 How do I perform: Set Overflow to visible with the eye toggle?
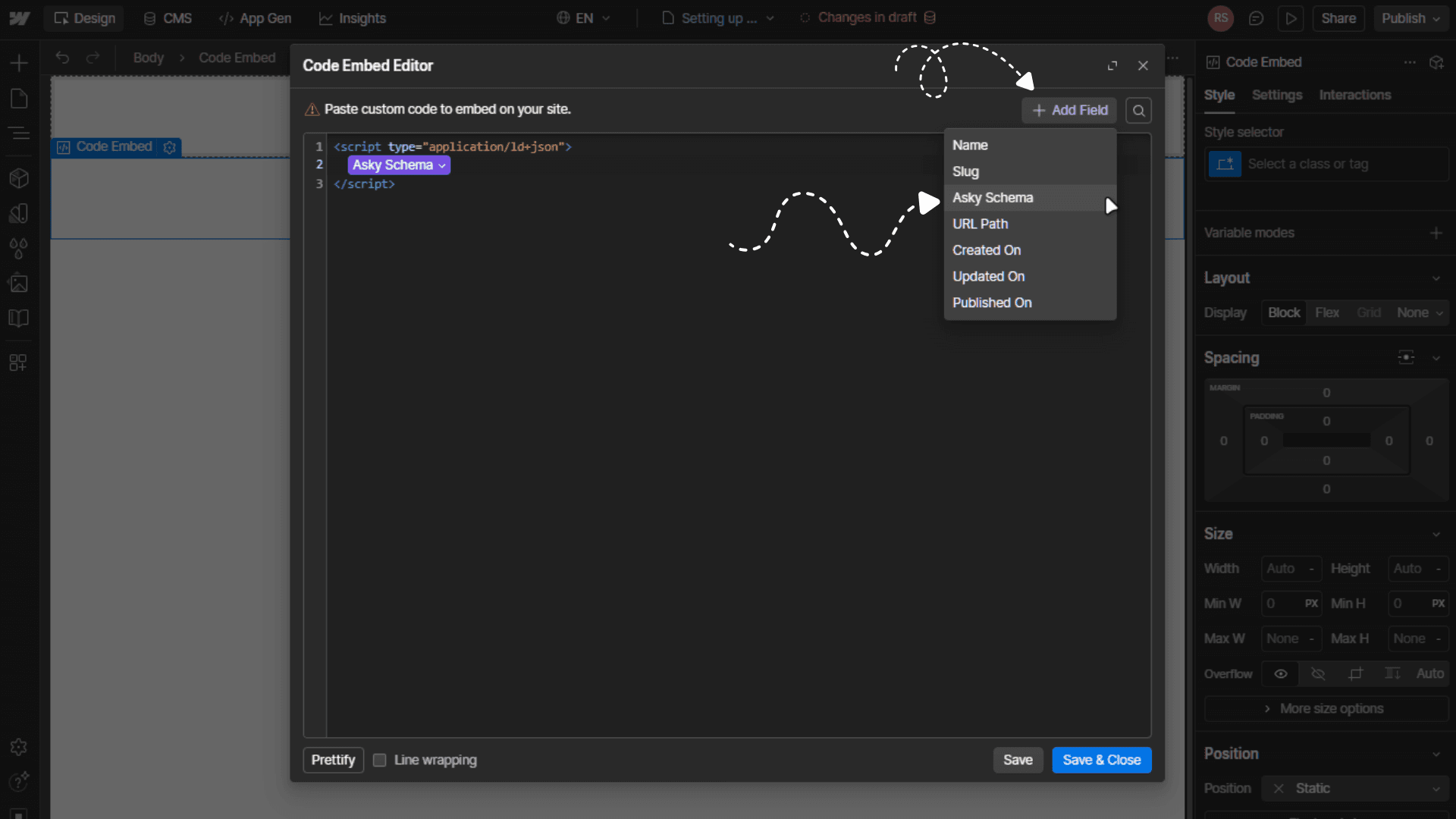coord(1280,673)
